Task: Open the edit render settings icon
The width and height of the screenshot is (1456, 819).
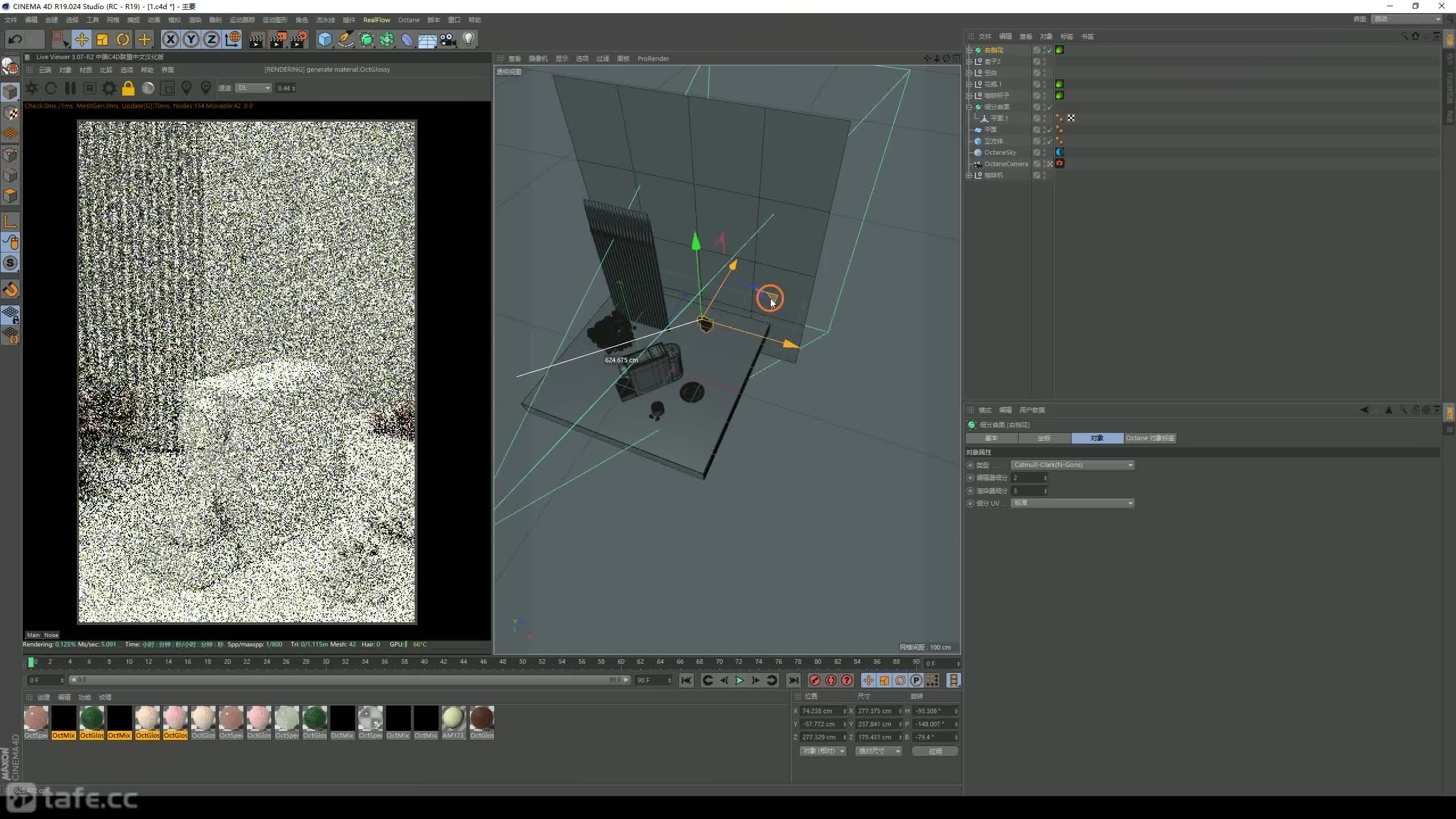Action: pos(299,39)
